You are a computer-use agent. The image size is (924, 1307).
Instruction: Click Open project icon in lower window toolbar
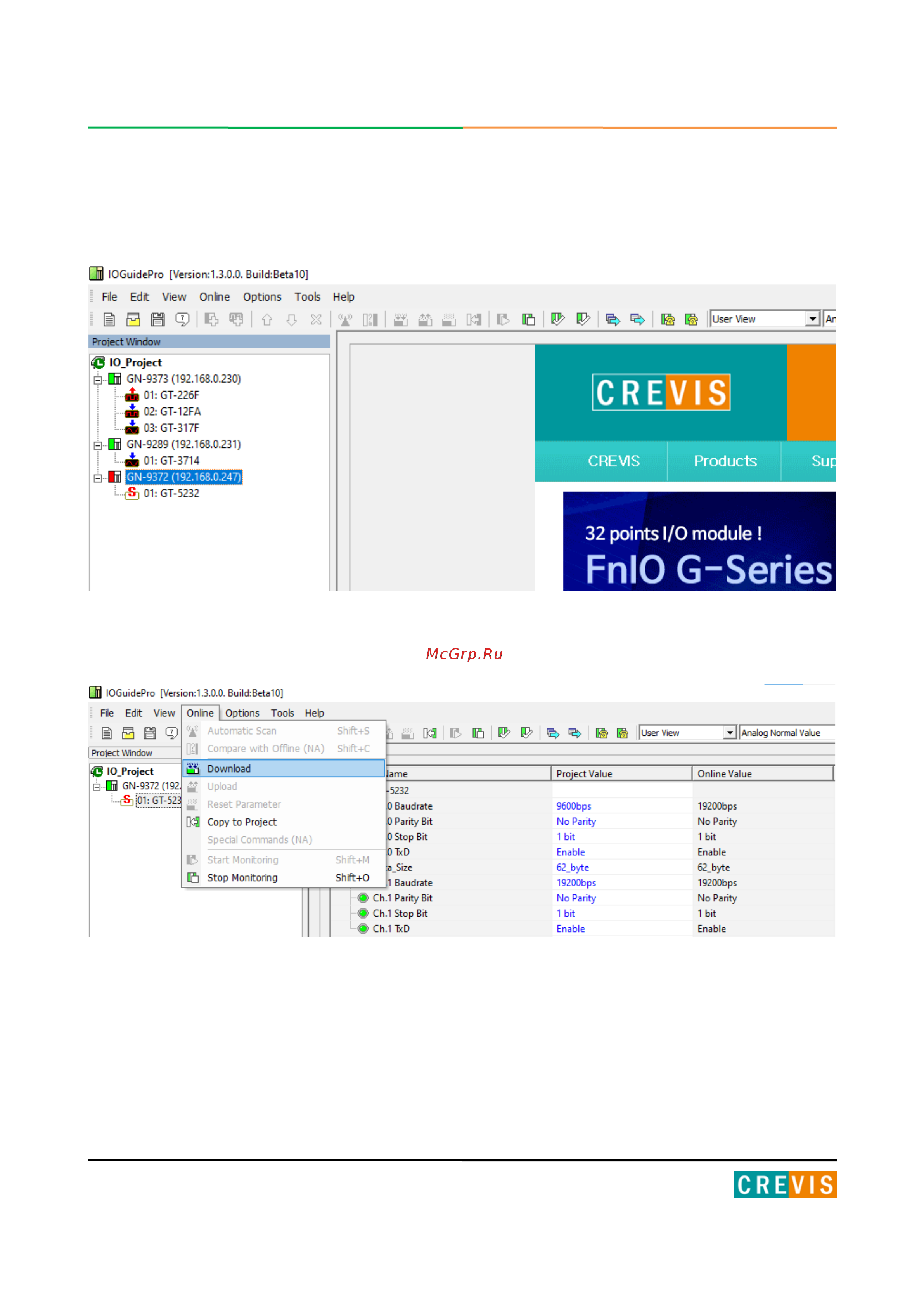(128, 733)
